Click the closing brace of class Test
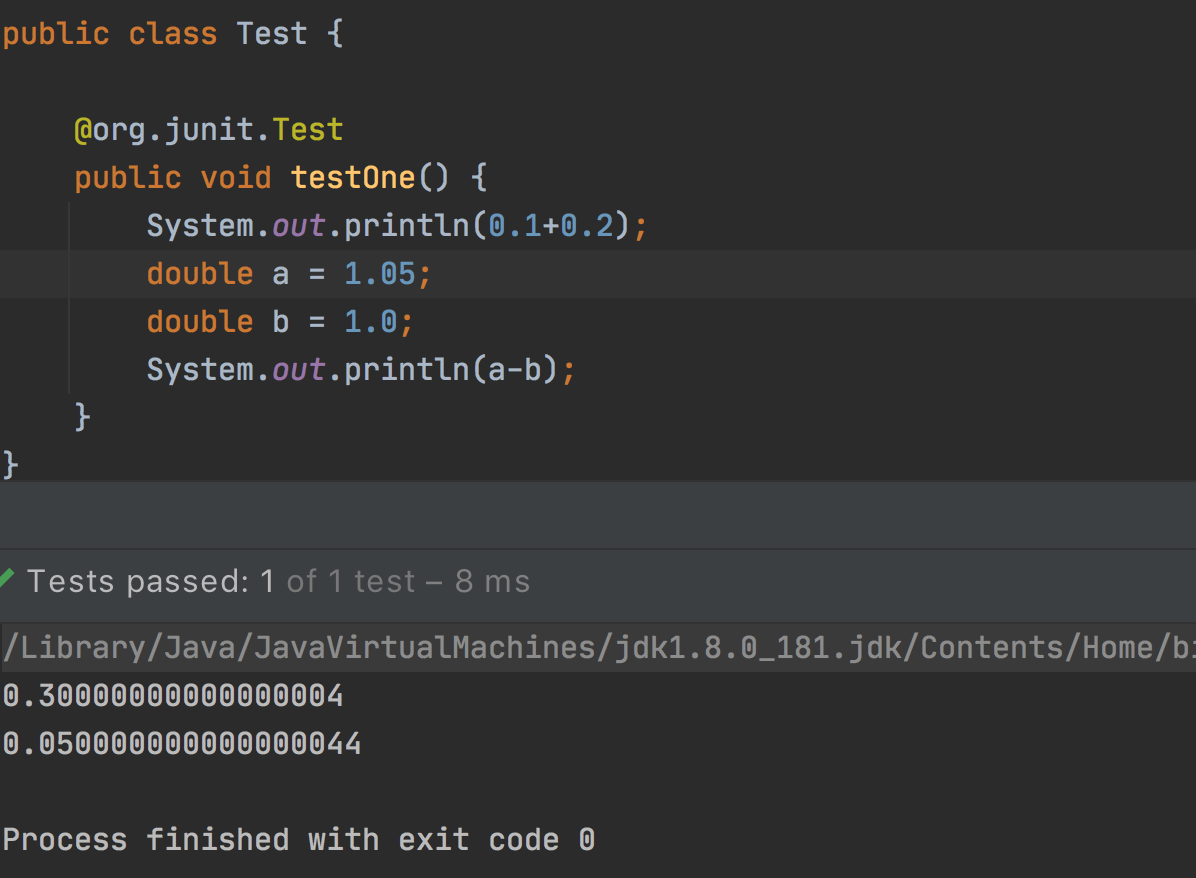This screenshot has width=1196, height=878. click(10, 465)
